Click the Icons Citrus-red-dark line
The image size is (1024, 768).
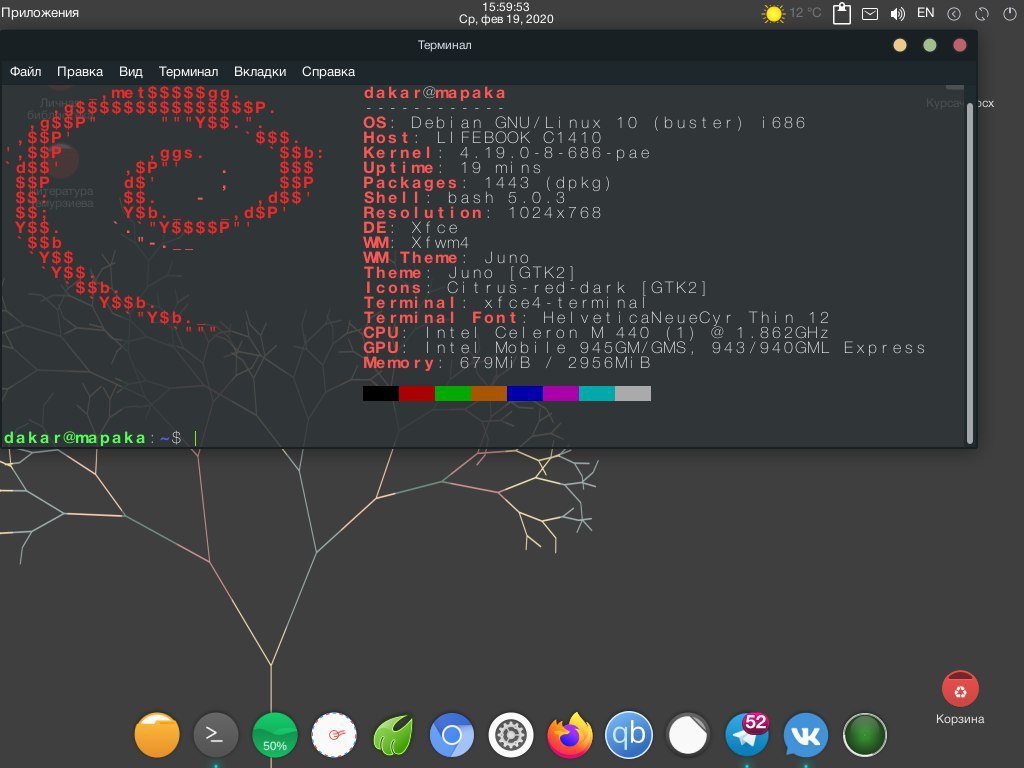point(536,288)
